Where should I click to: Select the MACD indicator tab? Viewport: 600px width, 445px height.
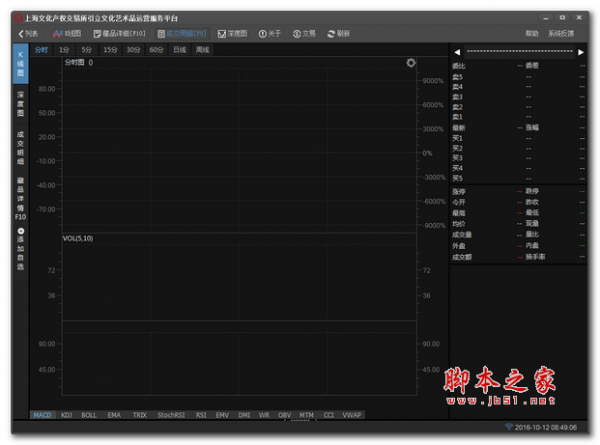point(42,415)
